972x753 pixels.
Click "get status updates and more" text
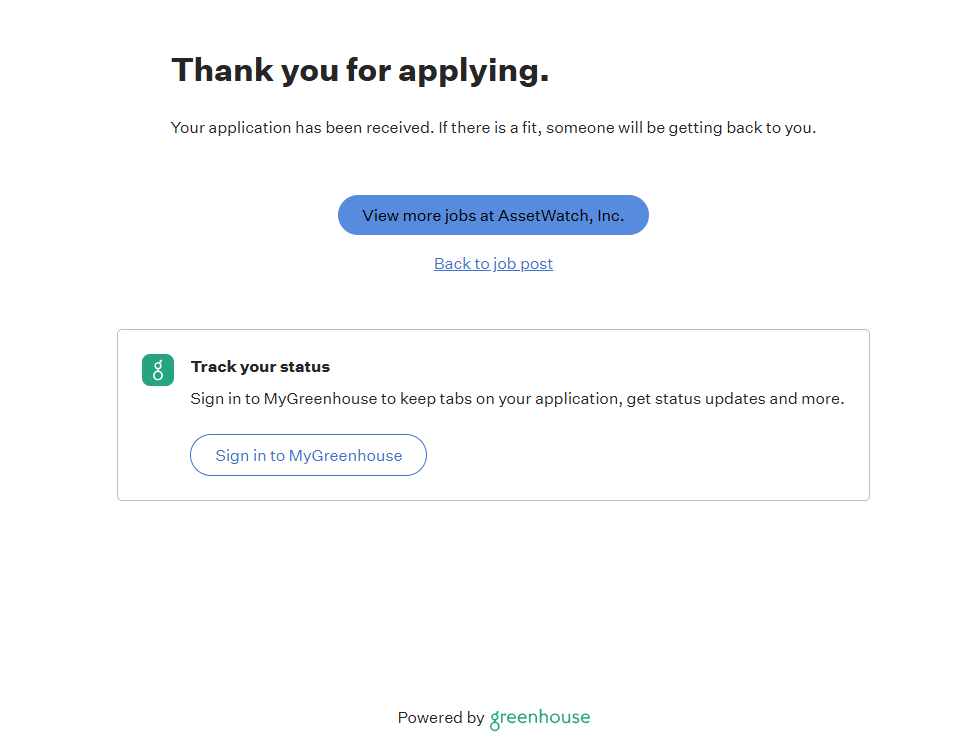735,399
